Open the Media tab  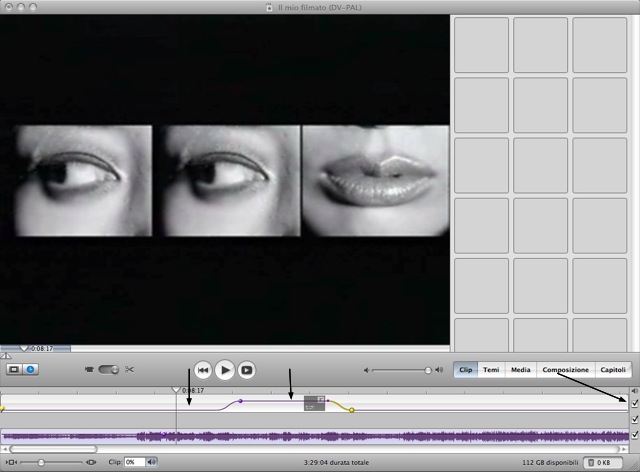(520, 370)
